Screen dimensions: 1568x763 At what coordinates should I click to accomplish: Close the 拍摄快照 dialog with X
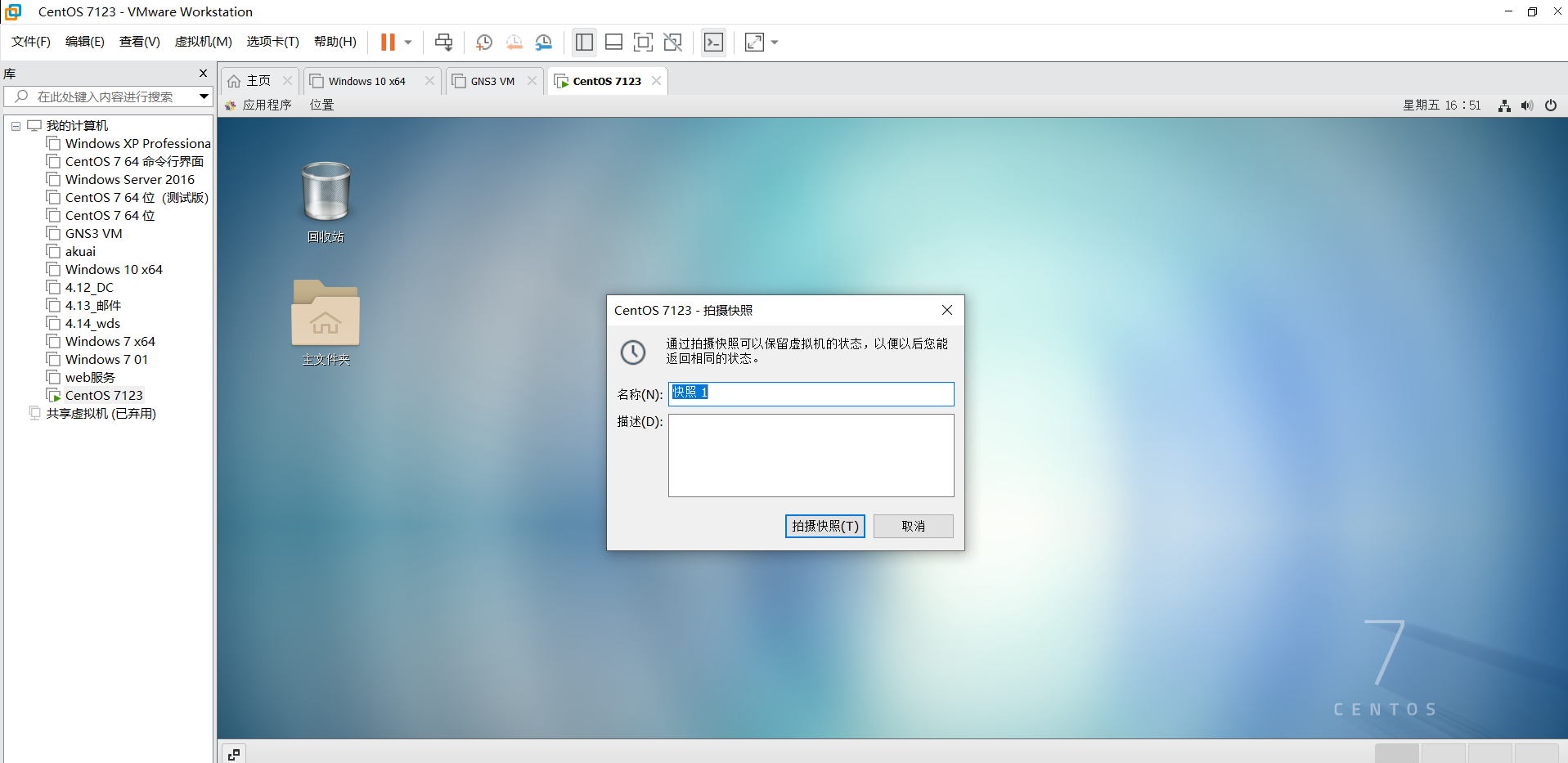[947, 310]
